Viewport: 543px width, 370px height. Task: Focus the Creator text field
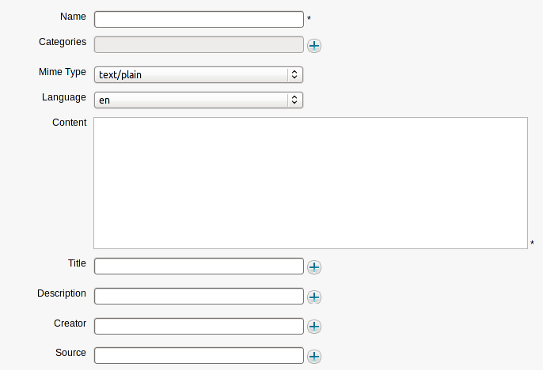199,326
